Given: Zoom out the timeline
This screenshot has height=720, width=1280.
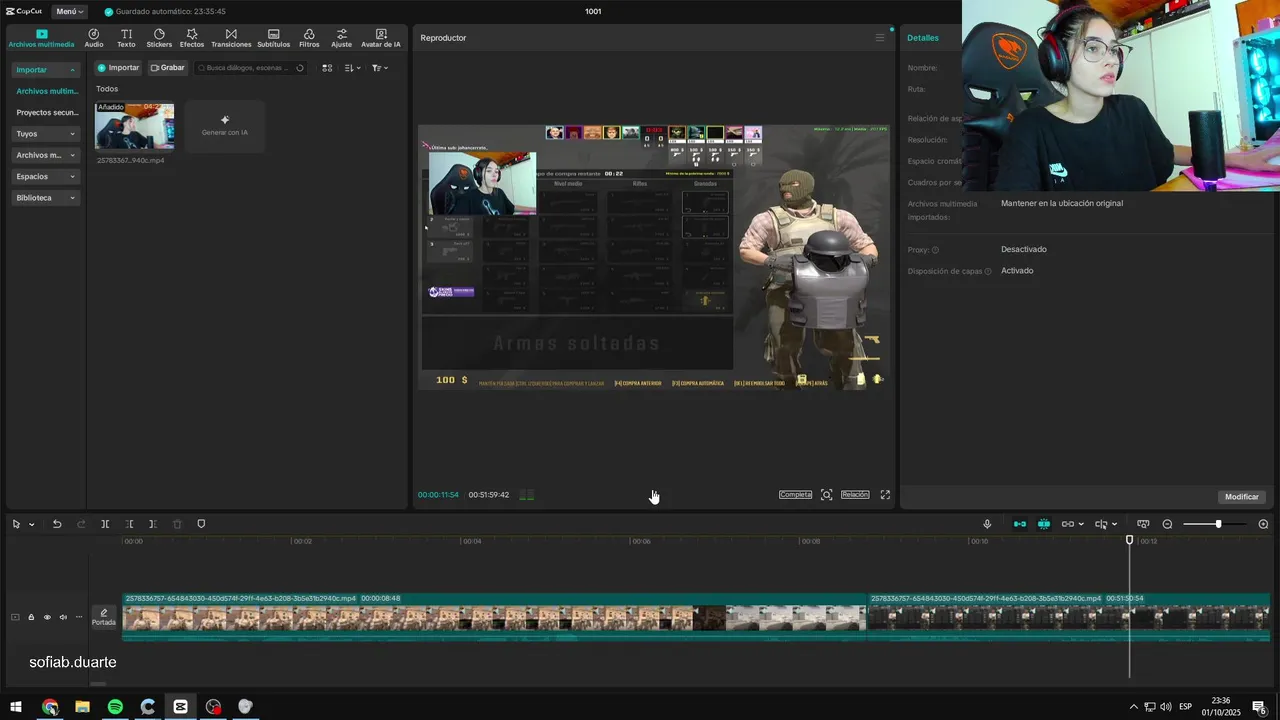Looking at the screenshot, I should (x=1167, y=524).
